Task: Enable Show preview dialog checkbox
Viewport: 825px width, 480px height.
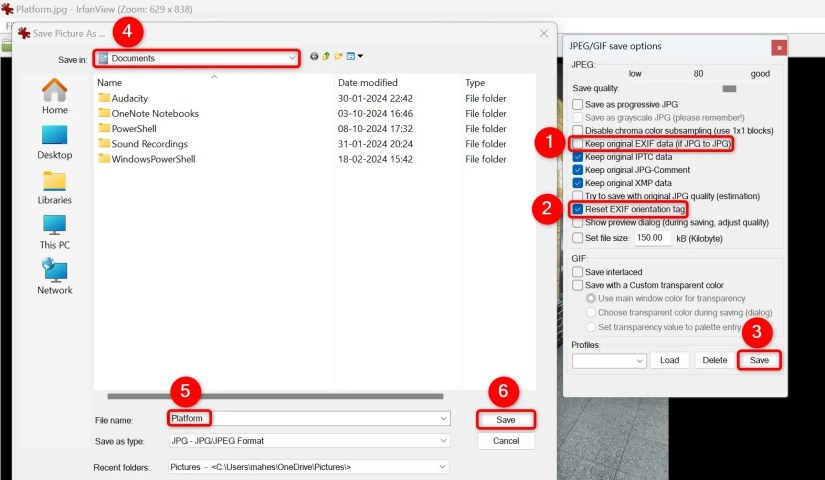Action: [578, 223]
